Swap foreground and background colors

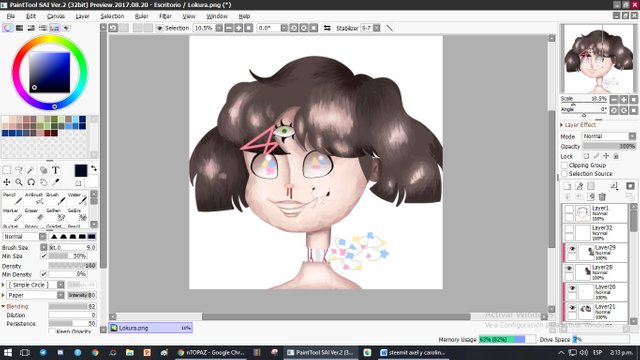(94, 169)
